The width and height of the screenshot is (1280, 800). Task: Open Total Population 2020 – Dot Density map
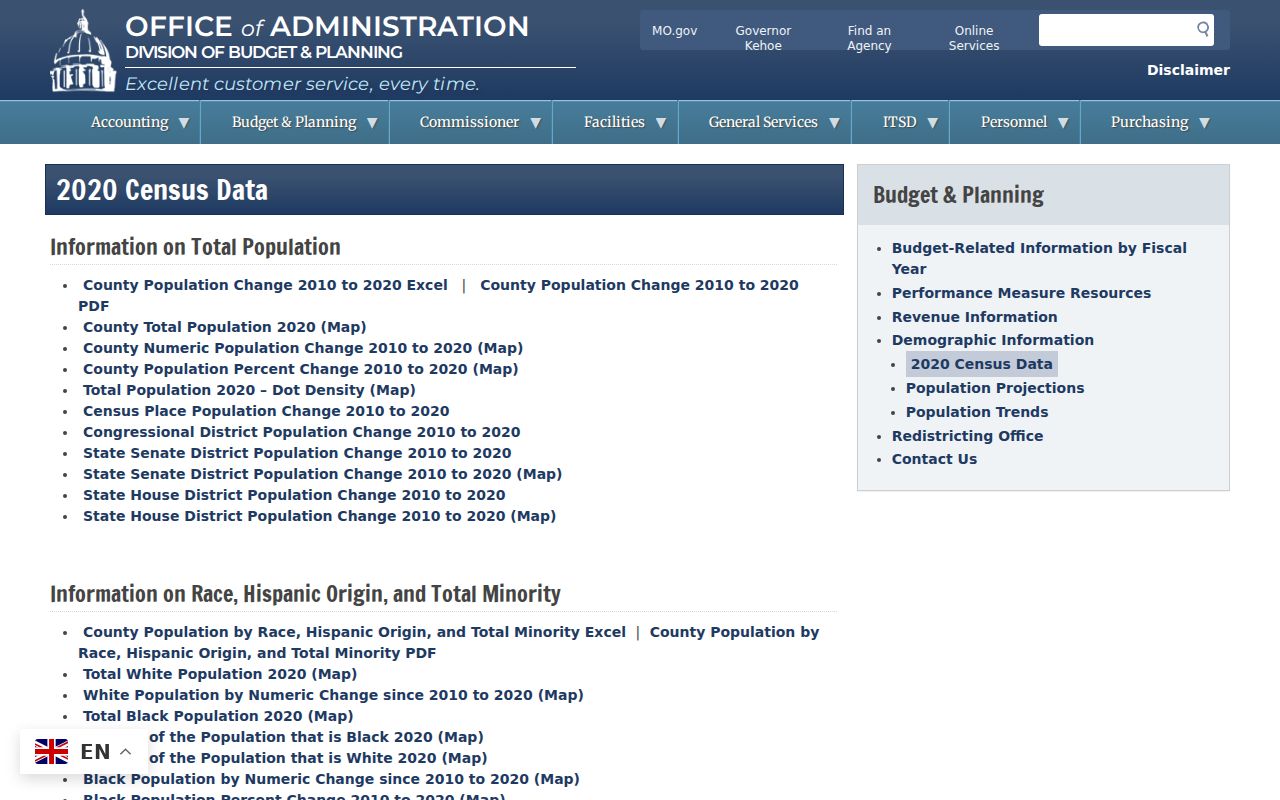249,390
